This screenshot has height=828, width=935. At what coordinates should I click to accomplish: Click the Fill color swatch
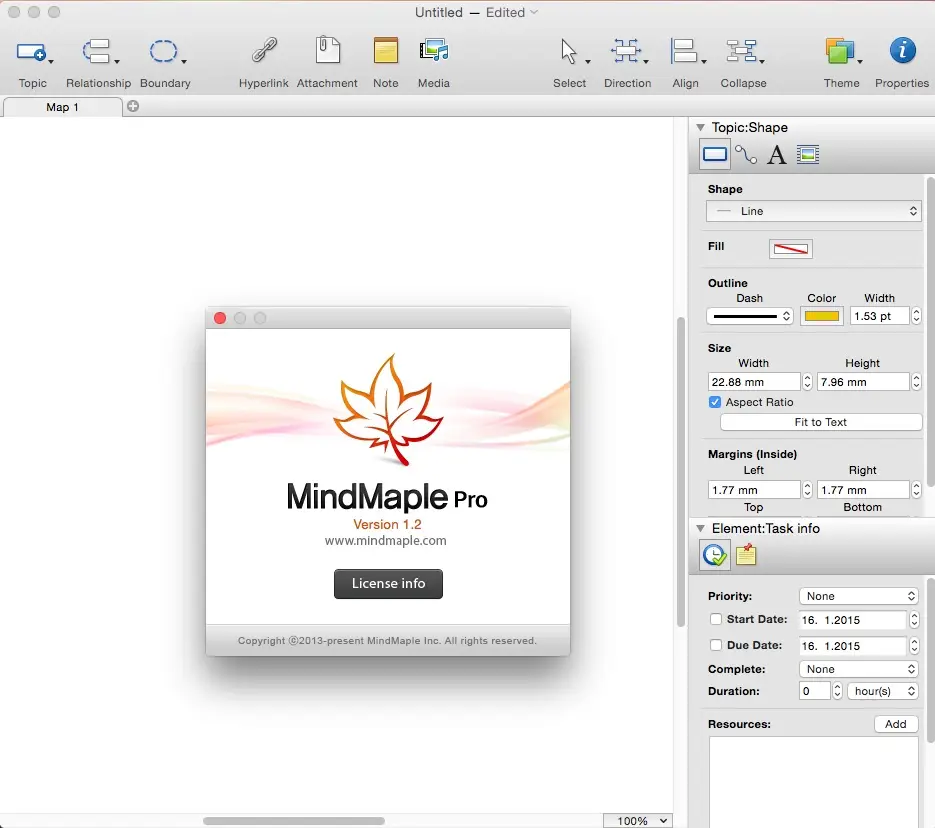tap(791, 249)
